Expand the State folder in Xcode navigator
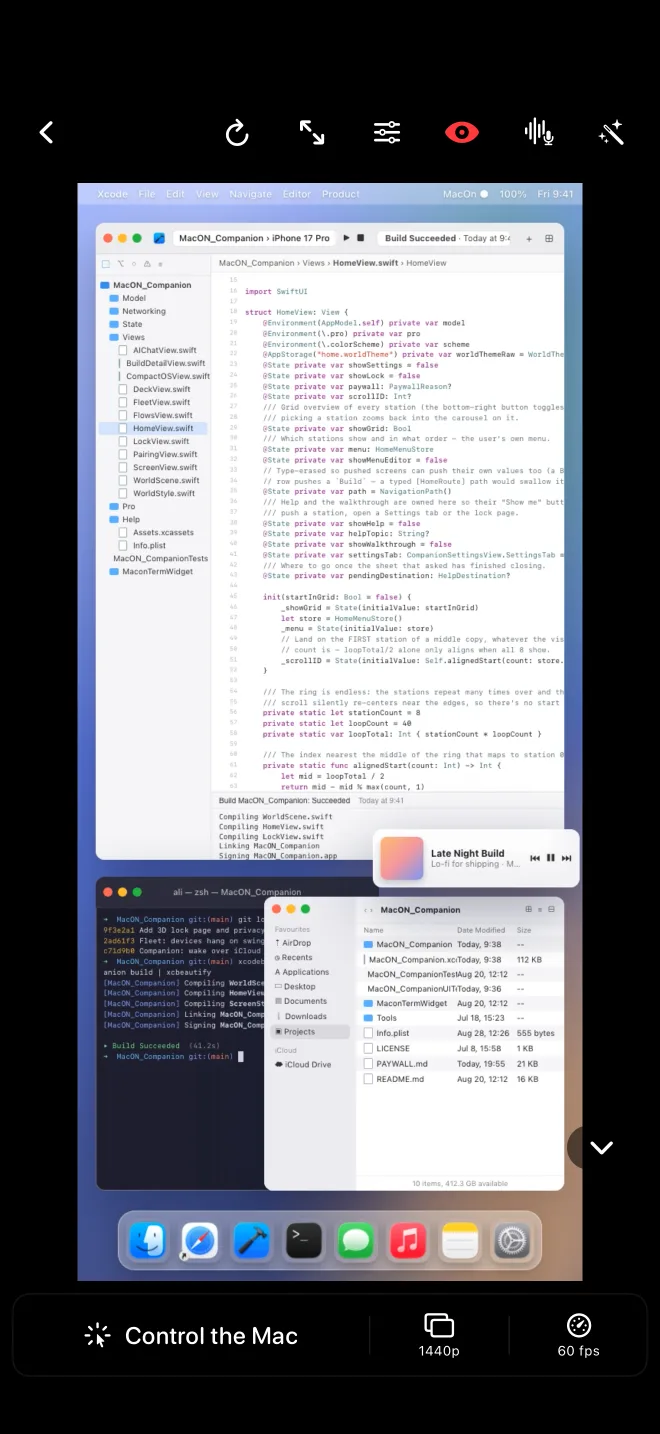This screenshot has height=1434, width=660. pos(125,324)
